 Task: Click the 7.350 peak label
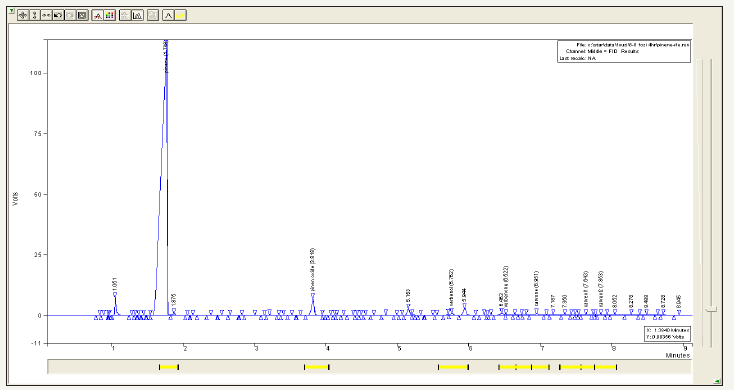565,301
